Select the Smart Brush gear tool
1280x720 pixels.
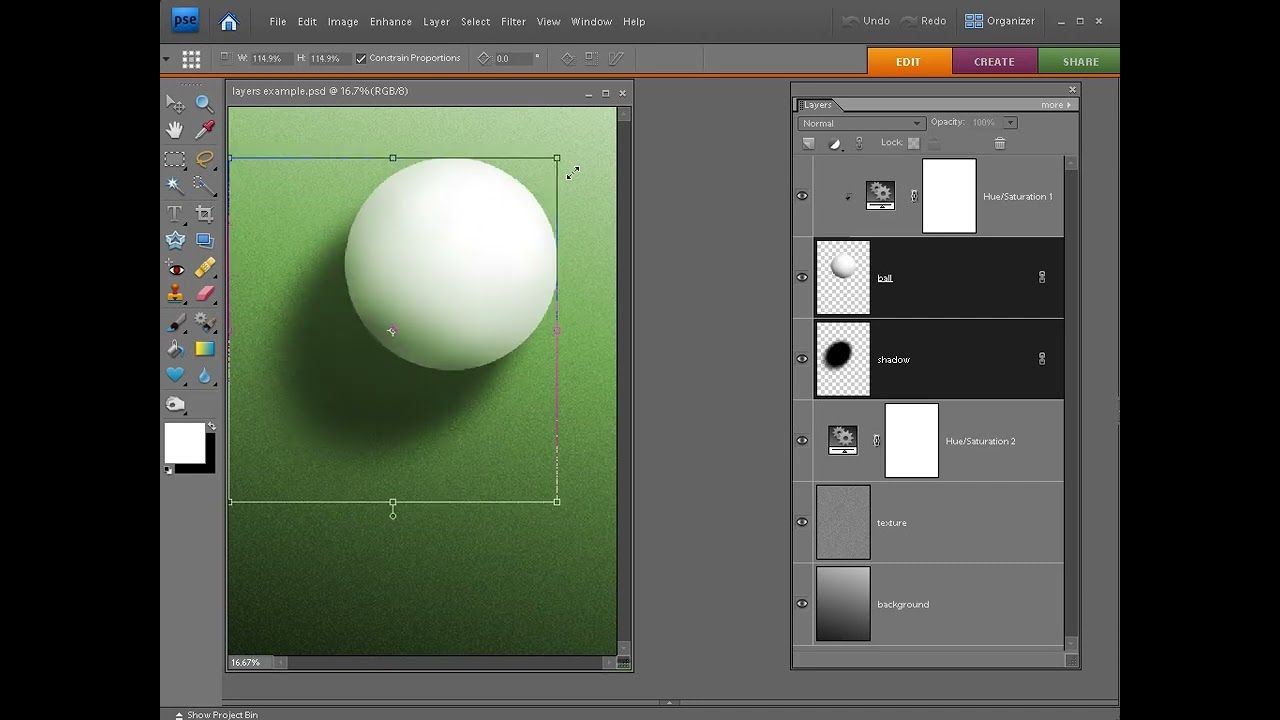(x=204, y=322)
